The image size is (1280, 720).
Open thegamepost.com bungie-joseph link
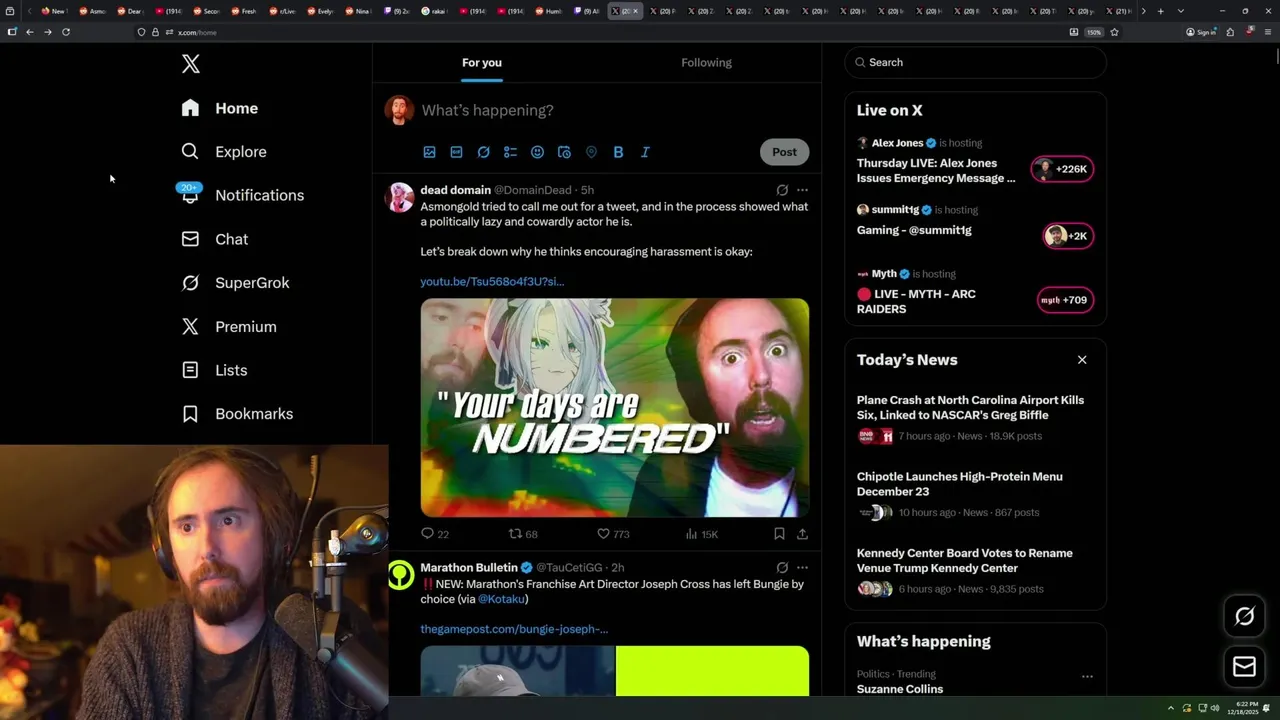514,629
